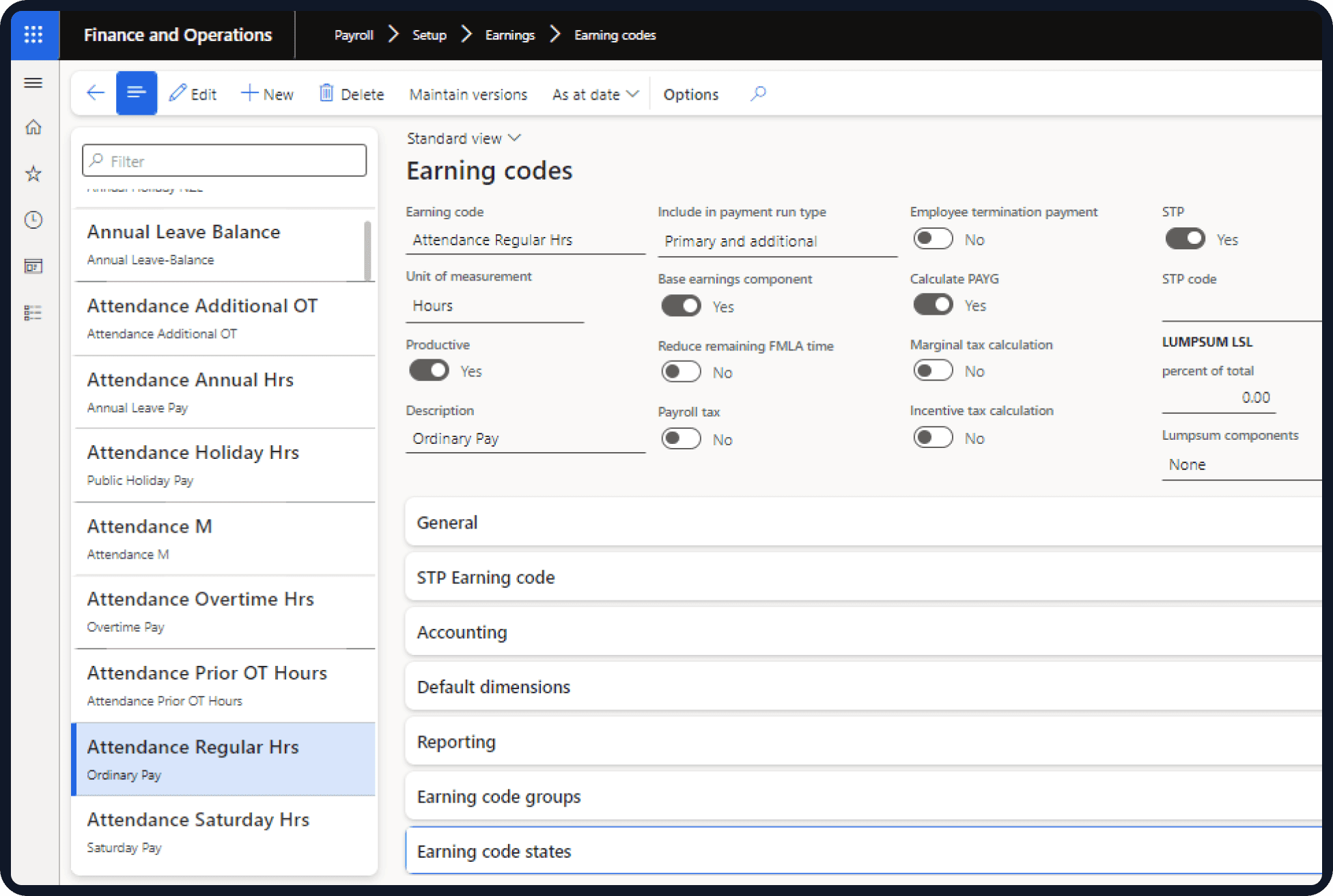This screenshot has height=896, width=1333.
Task: Select Attendance Additional OT in list
Action: point(224,318)
